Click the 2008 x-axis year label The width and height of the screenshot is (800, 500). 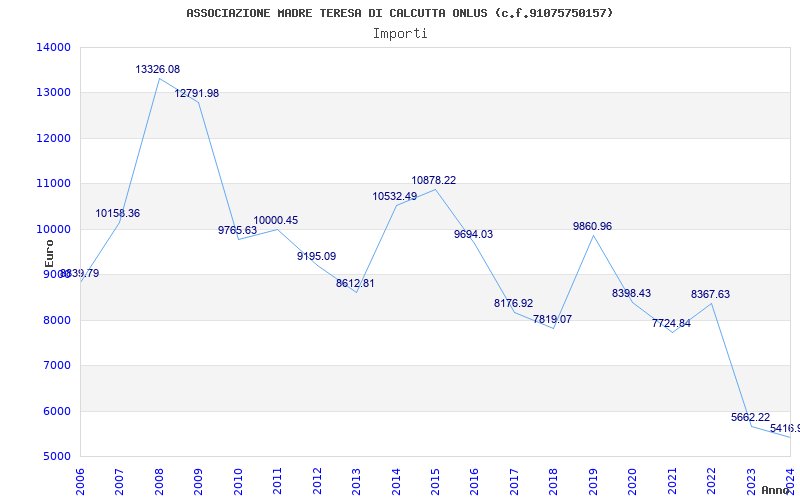click(x=159, y=482)
